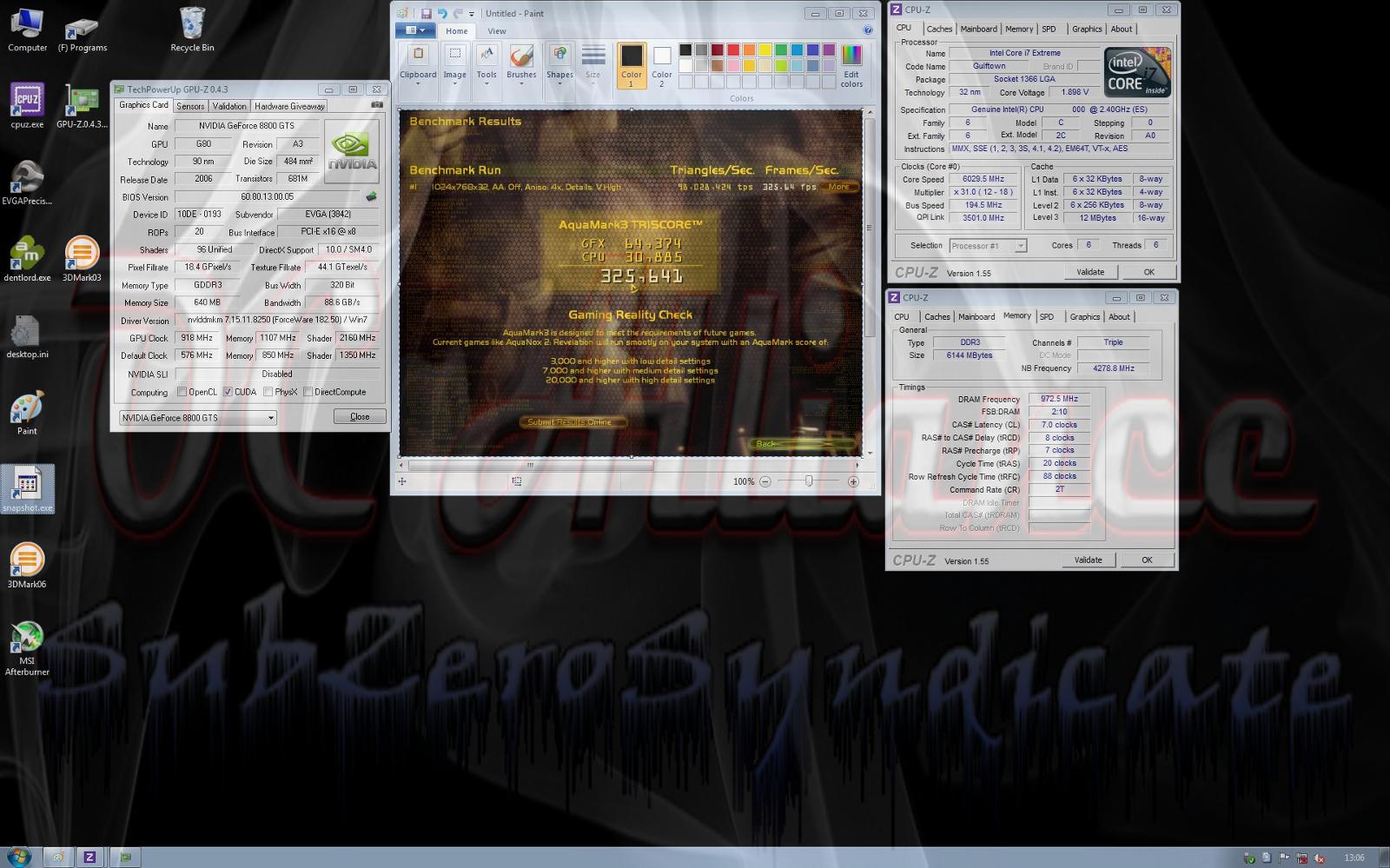Image resolution: width=1390 pixels, height=868 pixels.
Task: Switch to the View tab in Paint
Action: click(x=497, y=31)
